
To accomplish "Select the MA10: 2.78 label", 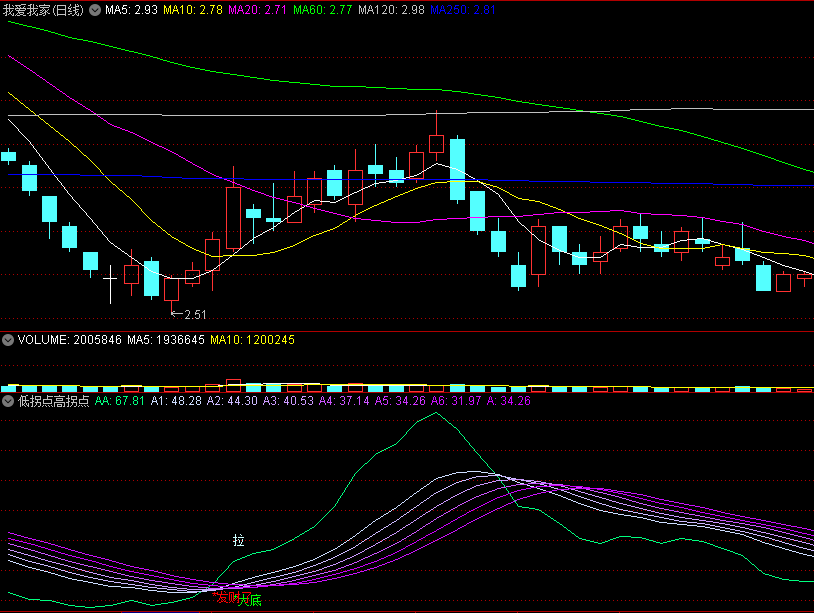I will tap(193, 10).
